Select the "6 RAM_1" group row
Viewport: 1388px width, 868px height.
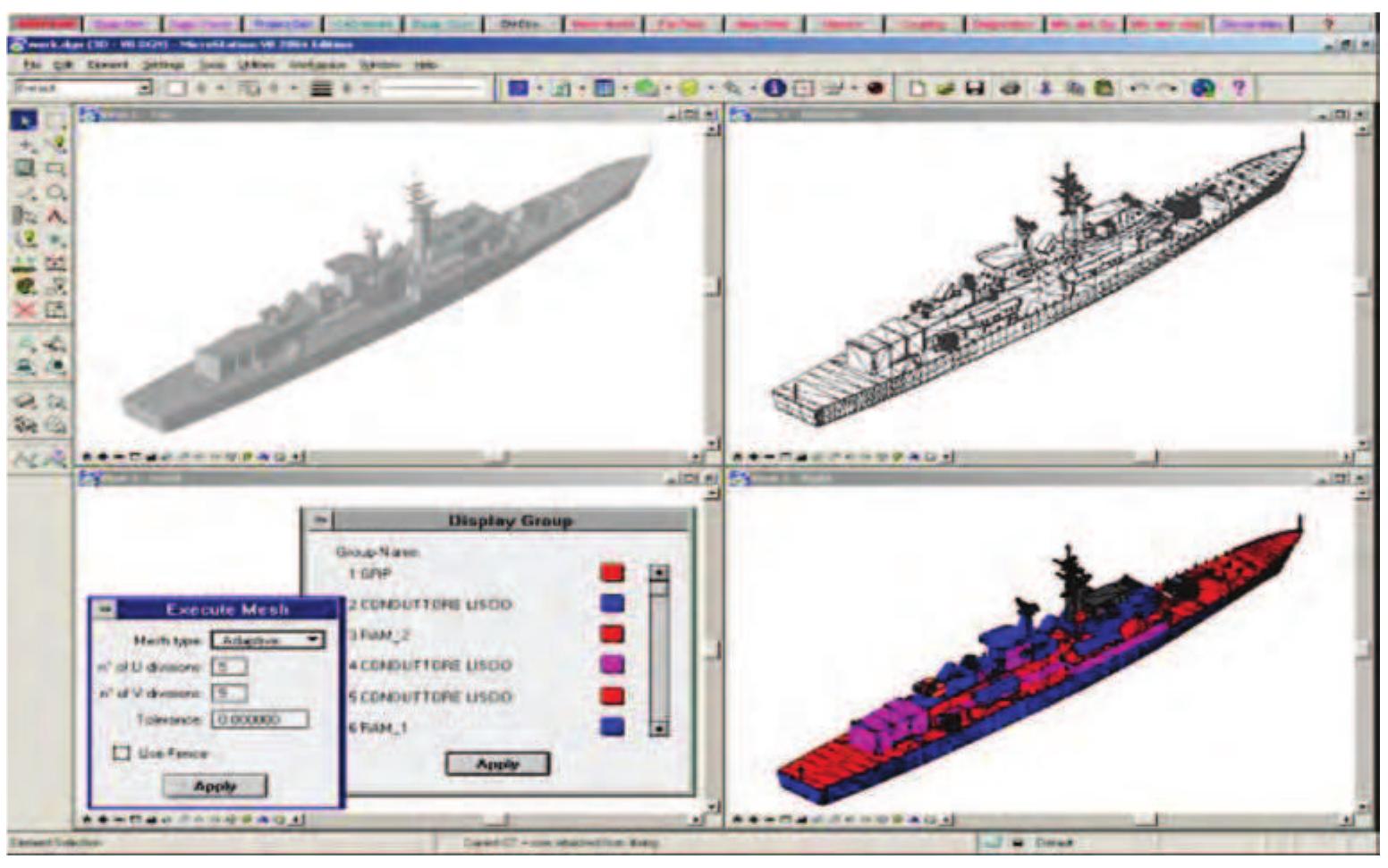tap(378, 728)
